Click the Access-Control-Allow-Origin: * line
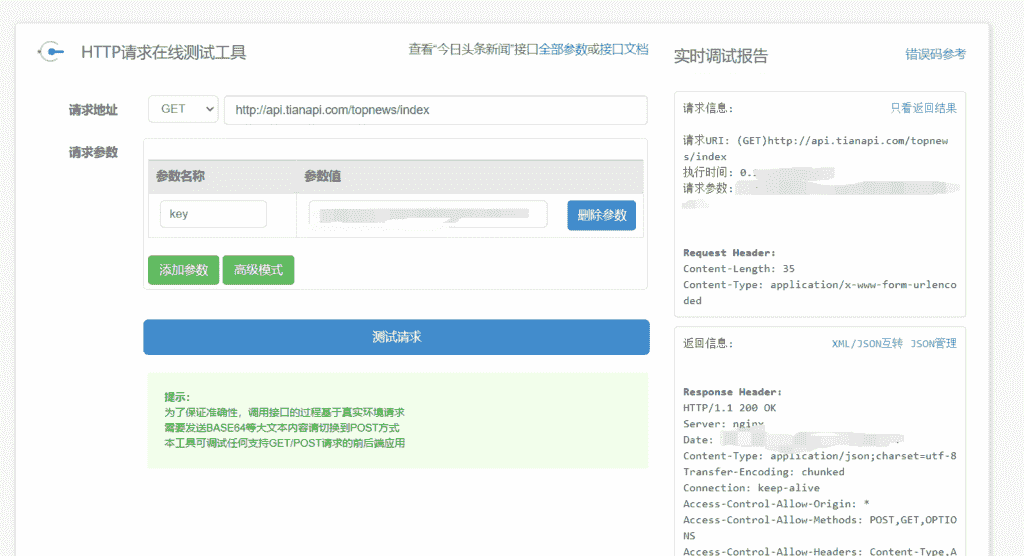 point(776,504)
